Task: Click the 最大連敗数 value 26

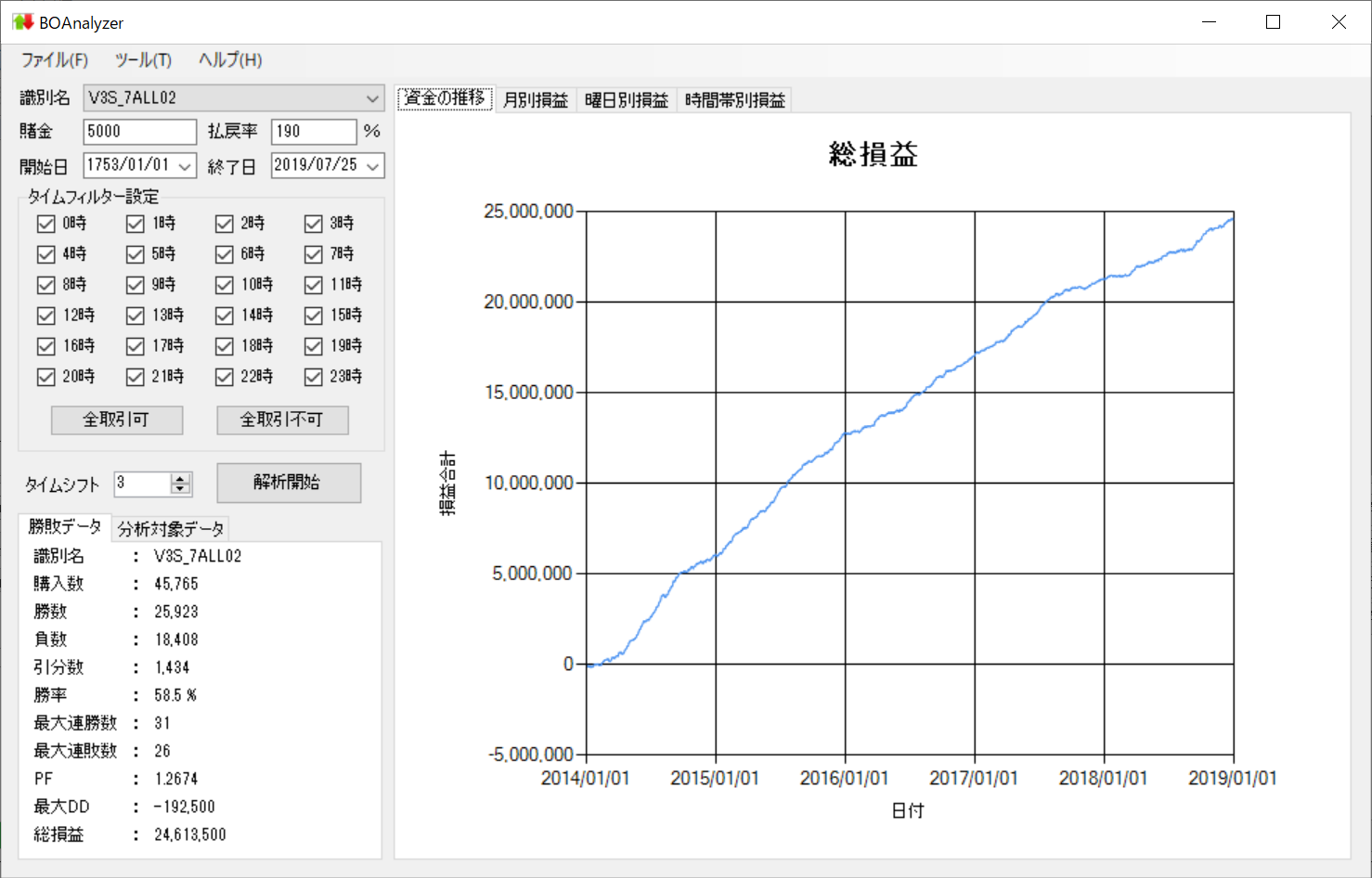Action: [x=162, y=751]
